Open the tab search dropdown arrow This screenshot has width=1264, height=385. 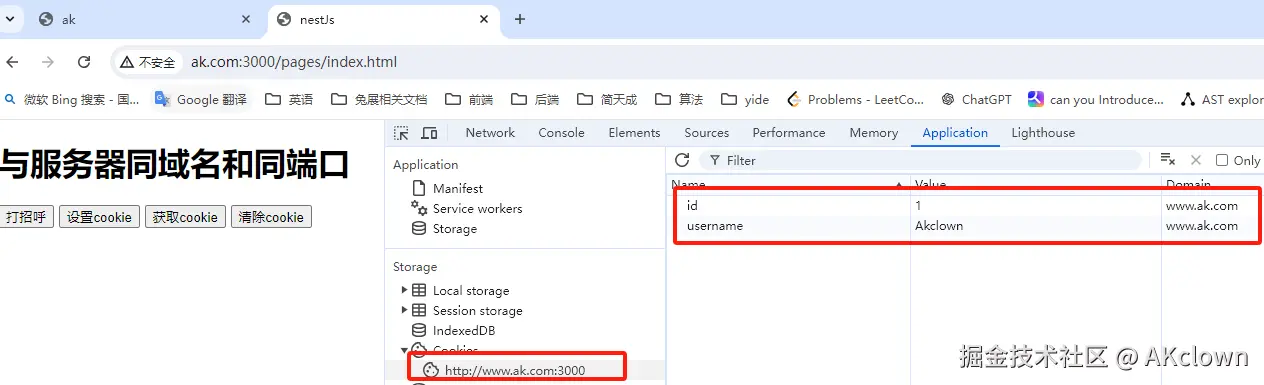coord(10,19)
